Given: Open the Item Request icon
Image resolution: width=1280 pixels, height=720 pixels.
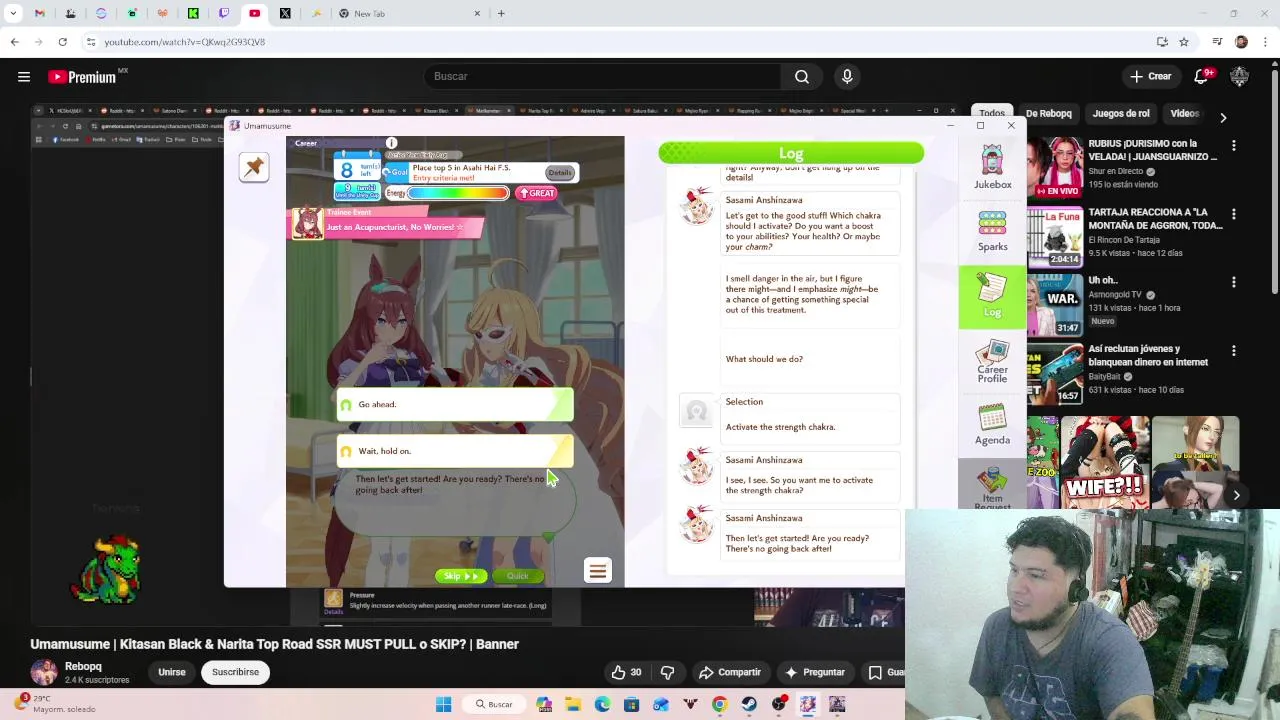Looking at the screenshot, I should pos(992,487).
